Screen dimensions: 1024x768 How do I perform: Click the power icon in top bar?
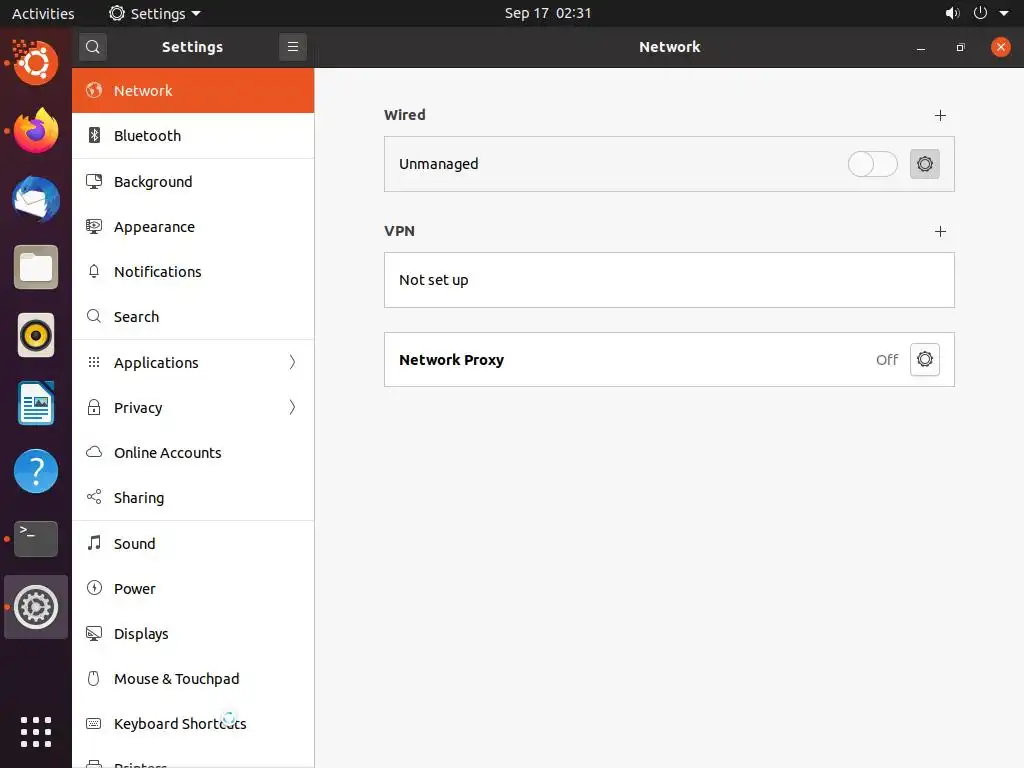(980, 13)
